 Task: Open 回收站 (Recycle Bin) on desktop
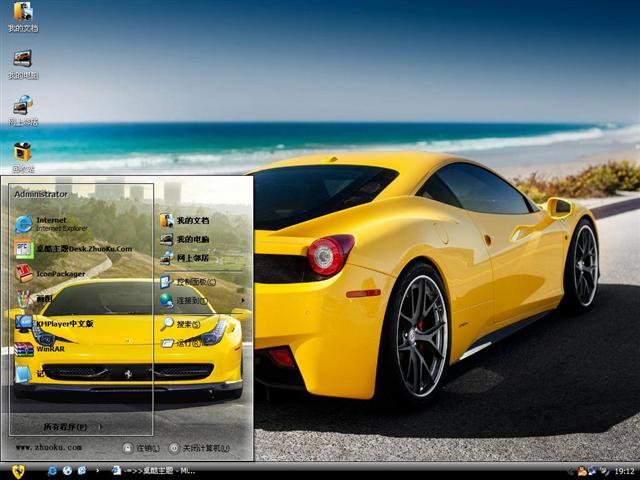coord(22,153)
